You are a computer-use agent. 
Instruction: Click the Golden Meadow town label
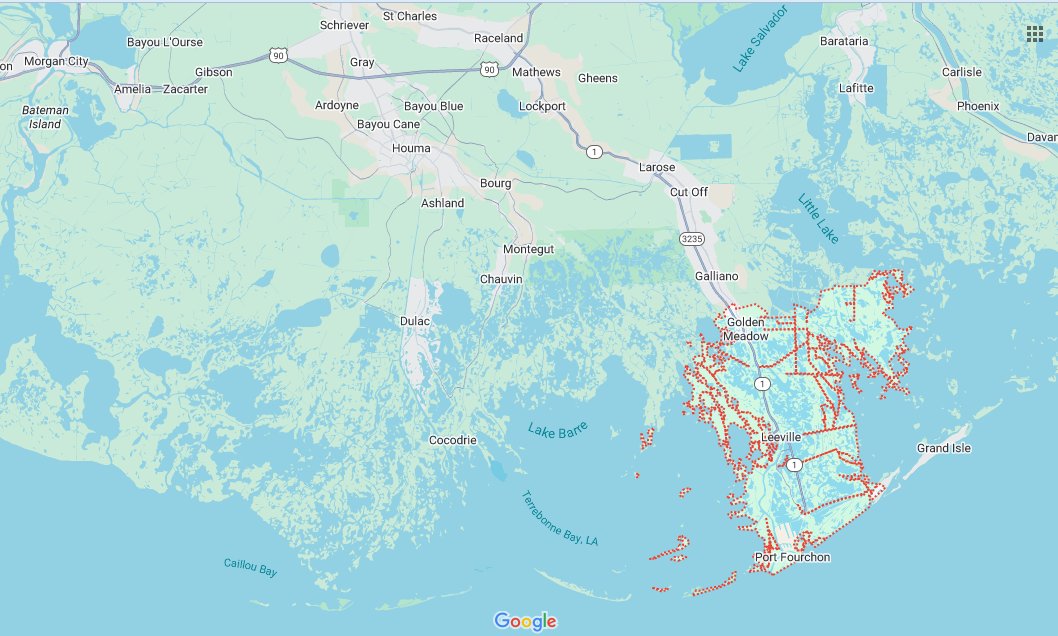point(746,329)
